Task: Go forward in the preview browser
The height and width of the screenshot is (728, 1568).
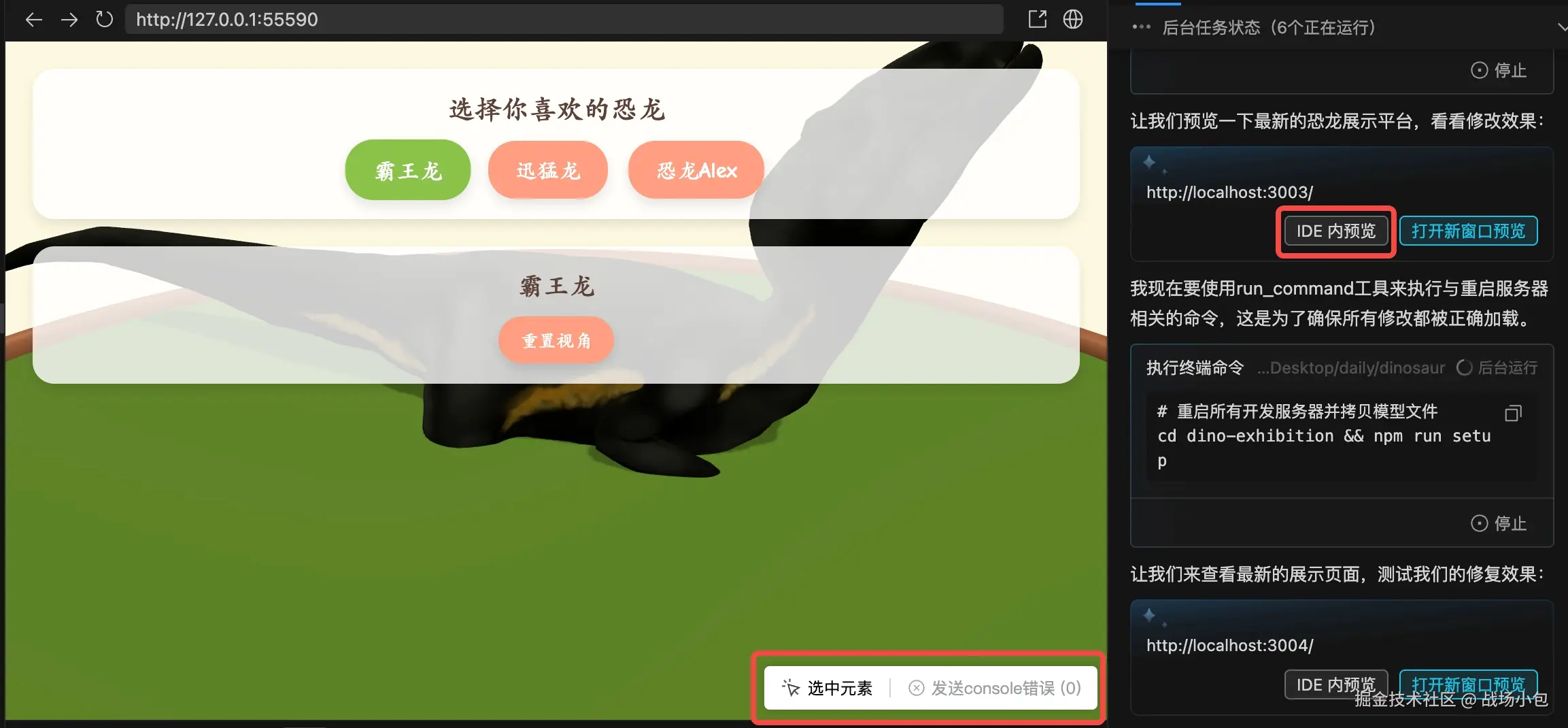Action: click(69, 20)
